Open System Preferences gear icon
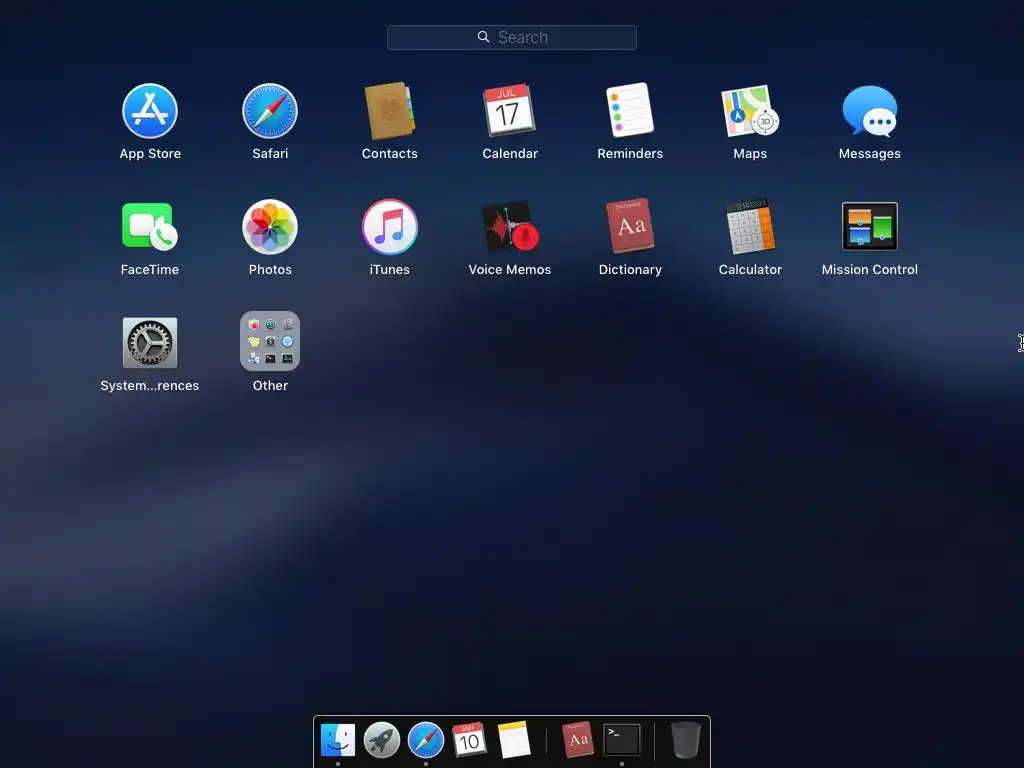 [x=150, y=343]
